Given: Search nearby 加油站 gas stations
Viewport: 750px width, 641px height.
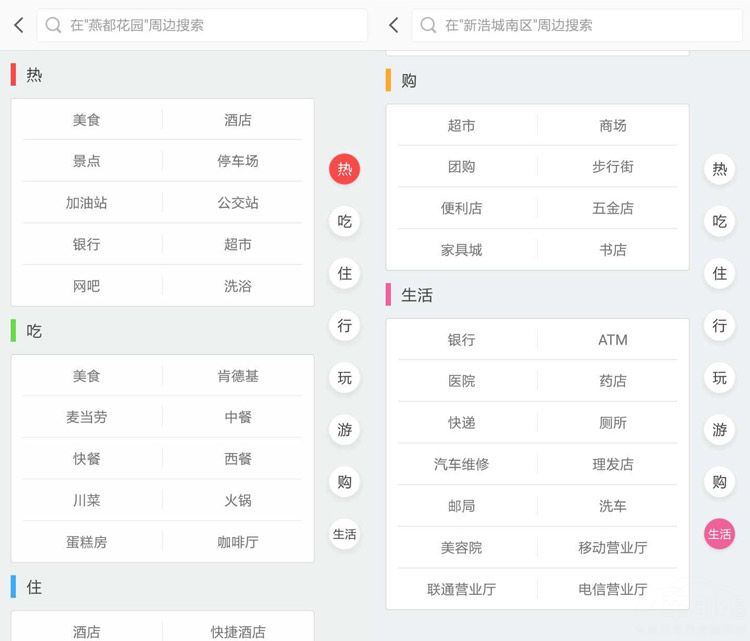Looking at the screenshot, I should pos(87,203).
